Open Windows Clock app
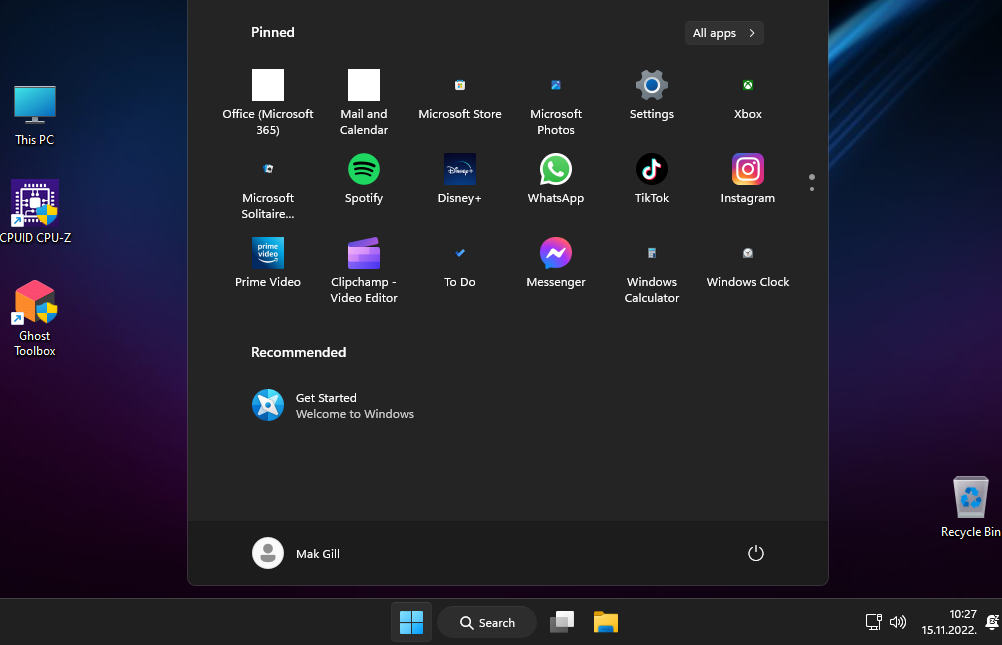 click(748, 262)
